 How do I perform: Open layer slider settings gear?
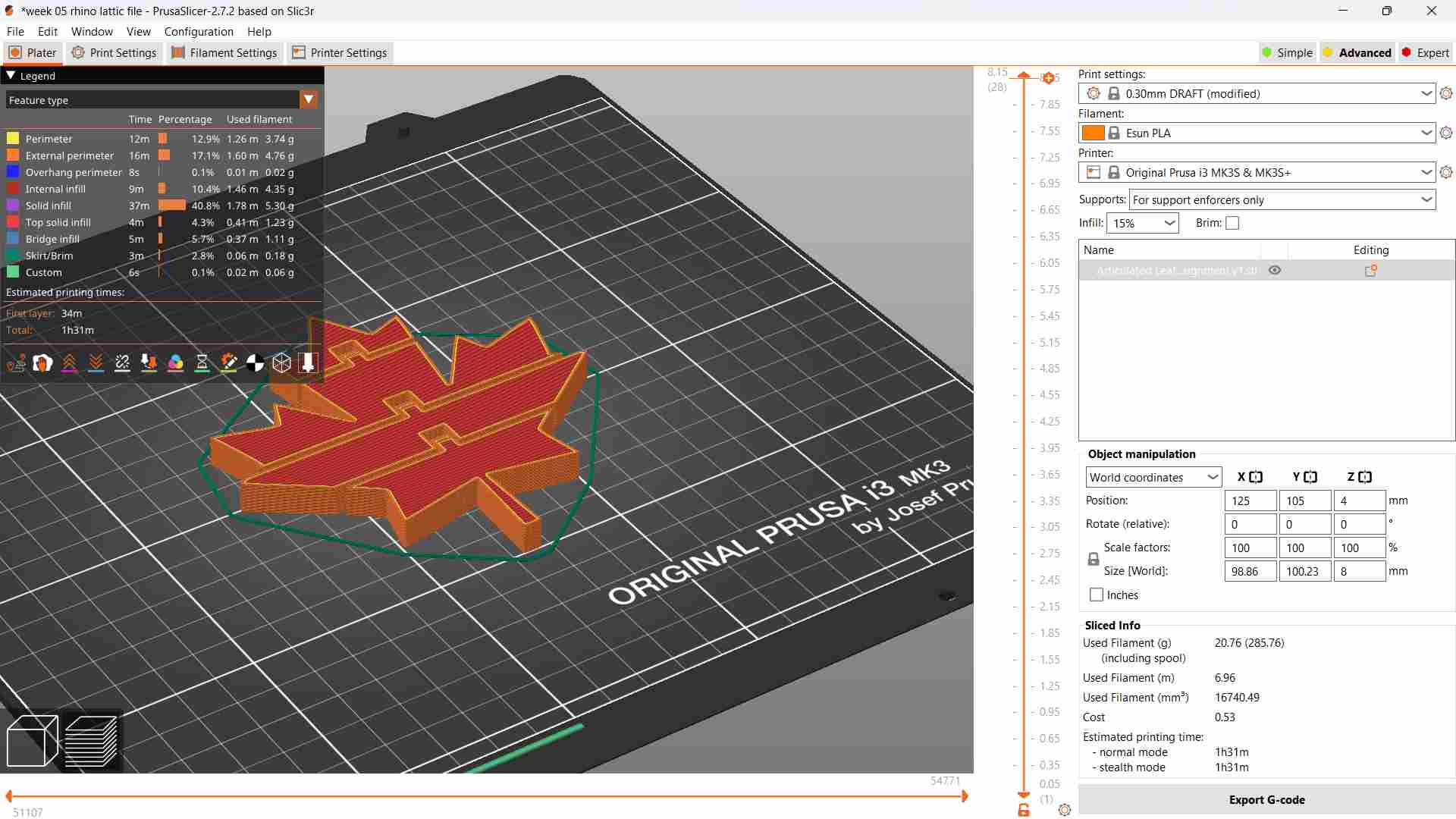[1065, 810]
